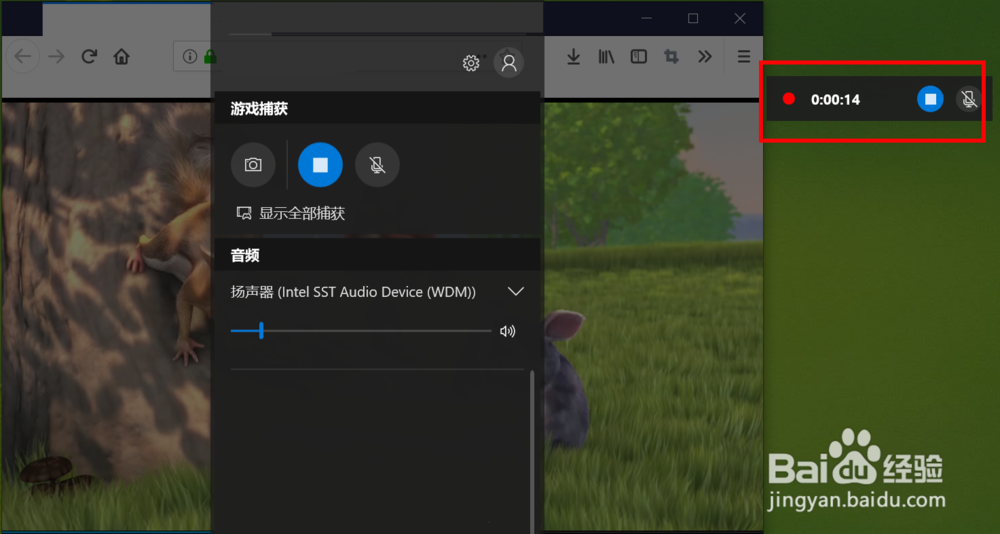The height and width of the screenshot is (534, 1000).
Task: Click the browser screenshot crop icon
Action: pos(671,57)
